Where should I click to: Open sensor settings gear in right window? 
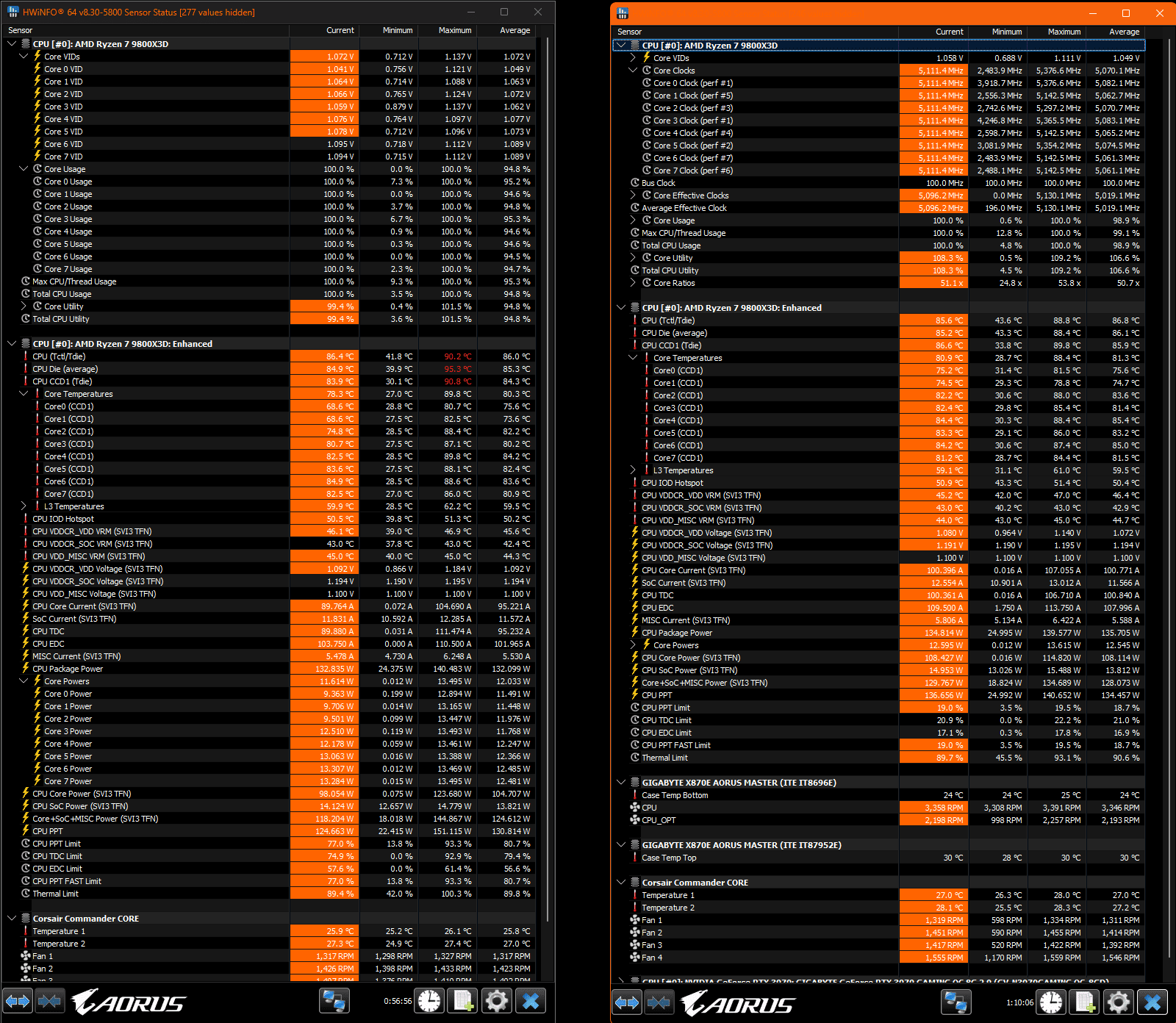click(x=1118, y=1002)
